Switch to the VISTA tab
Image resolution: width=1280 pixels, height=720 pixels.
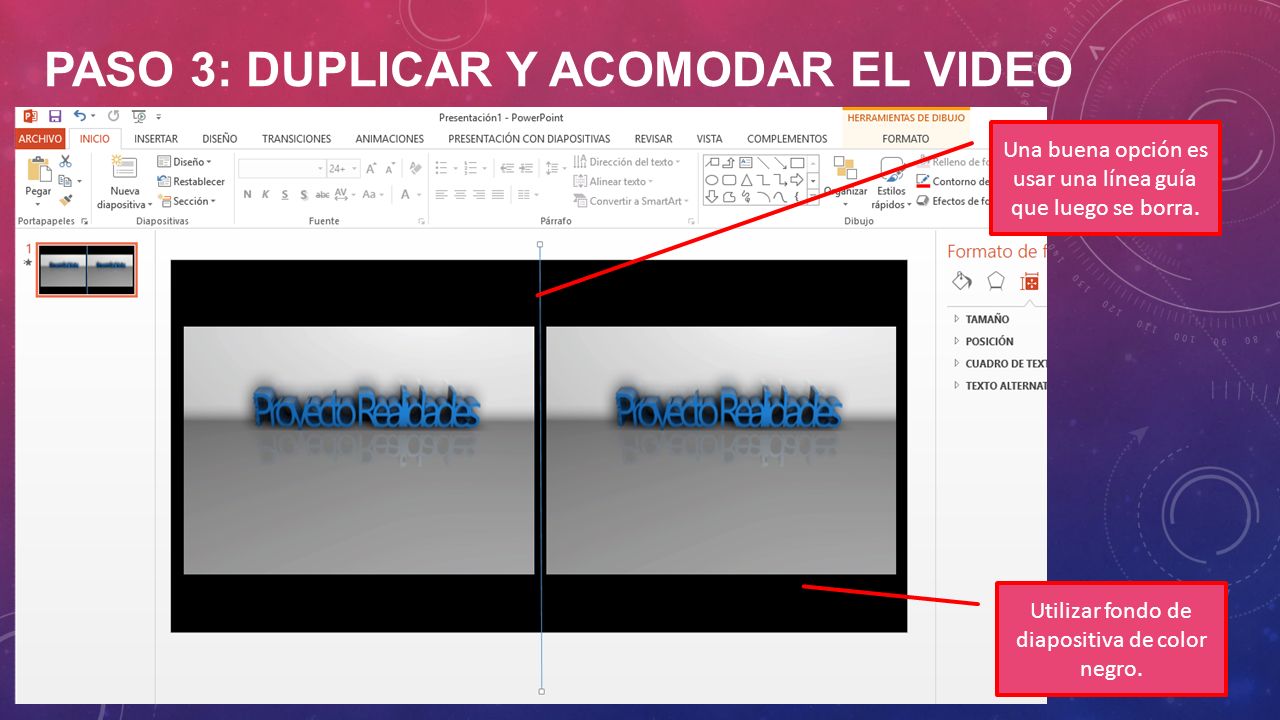(709, 139)
